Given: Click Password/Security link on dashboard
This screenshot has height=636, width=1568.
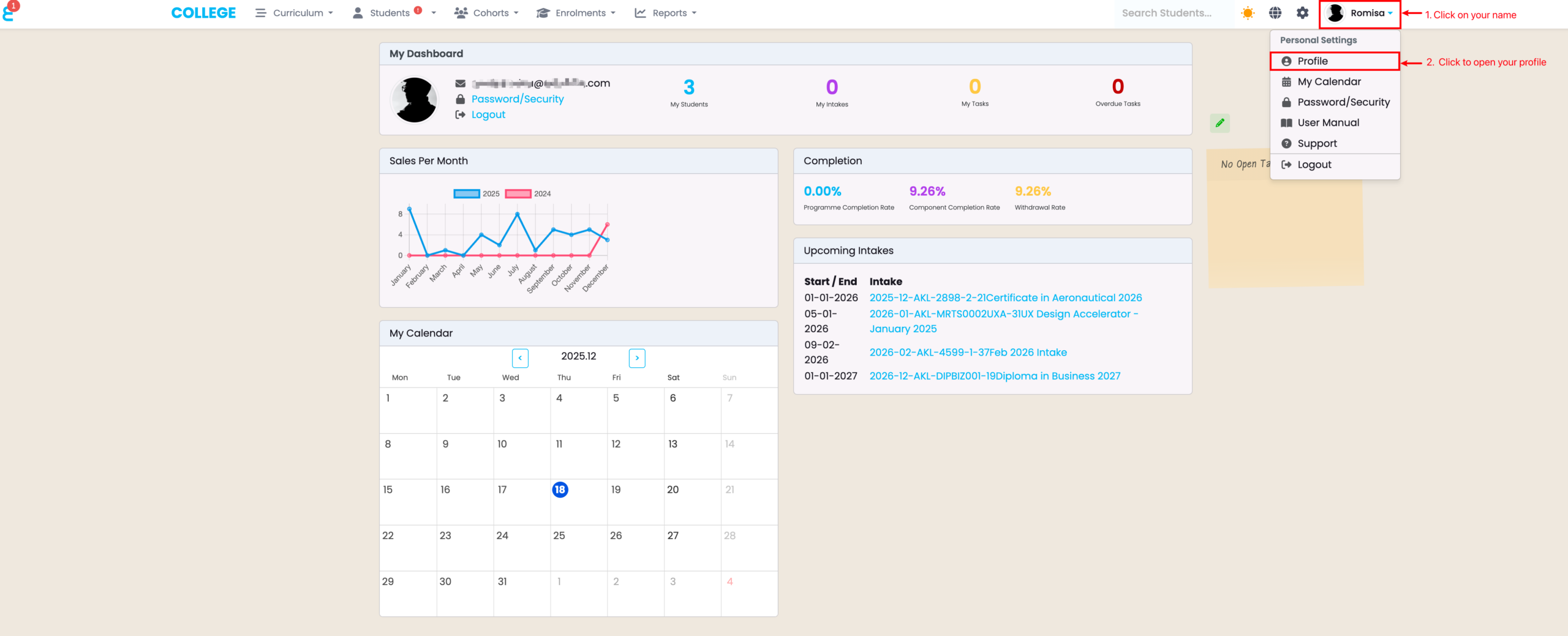Looking at the screenshot, I should (517, 99).
